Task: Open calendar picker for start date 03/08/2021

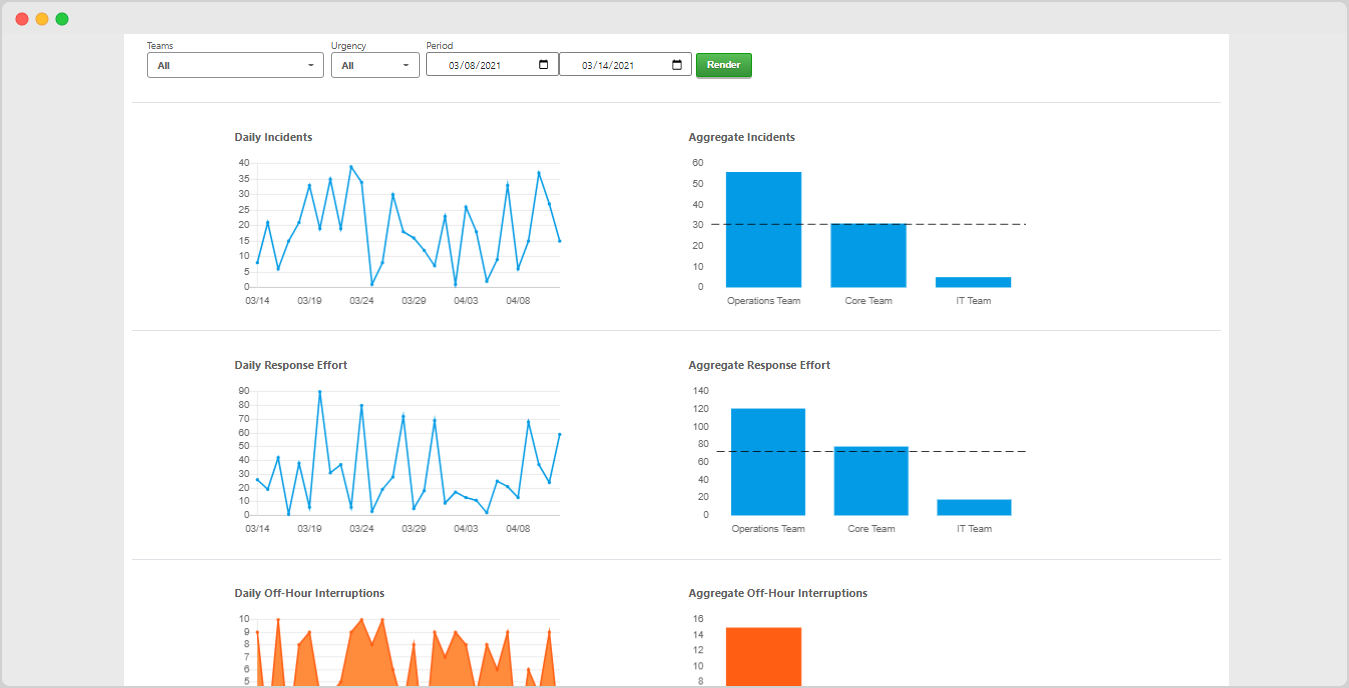Action: (x=544, y=65)
